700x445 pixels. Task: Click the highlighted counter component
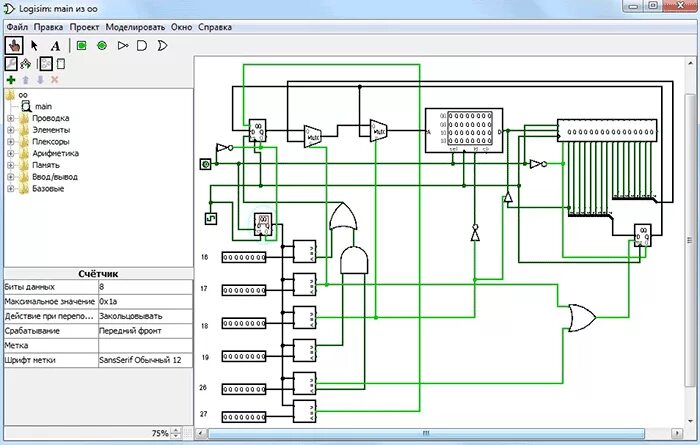(x=263, y=225)
